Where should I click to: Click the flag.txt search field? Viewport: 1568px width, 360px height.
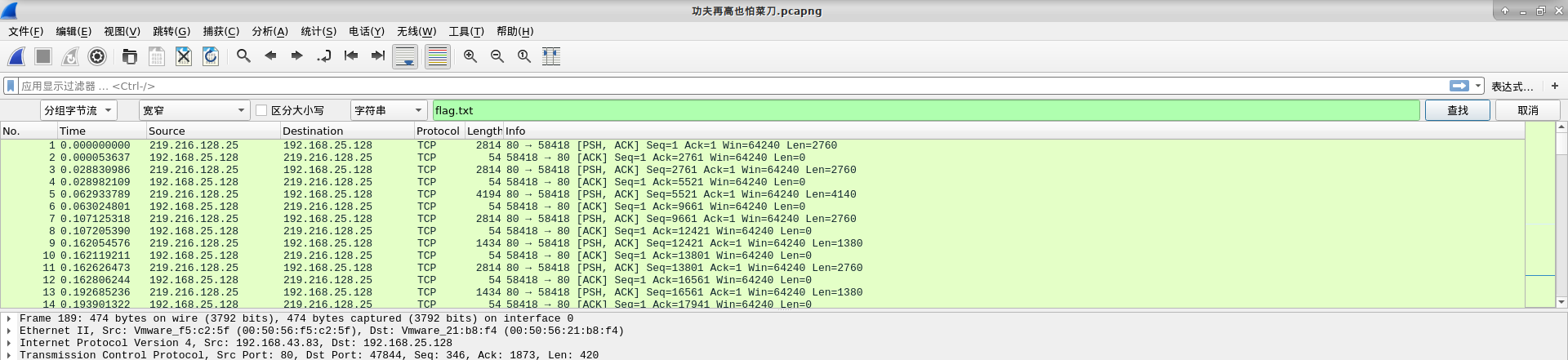tap(926, 110)
